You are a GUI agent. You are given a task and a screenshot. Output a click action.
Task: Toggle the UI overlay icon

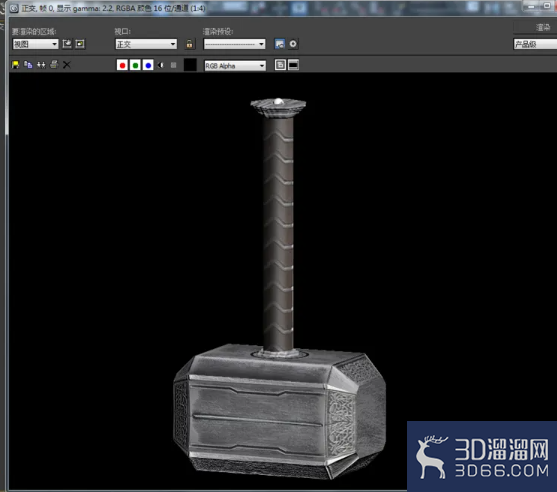click(280, 65)
